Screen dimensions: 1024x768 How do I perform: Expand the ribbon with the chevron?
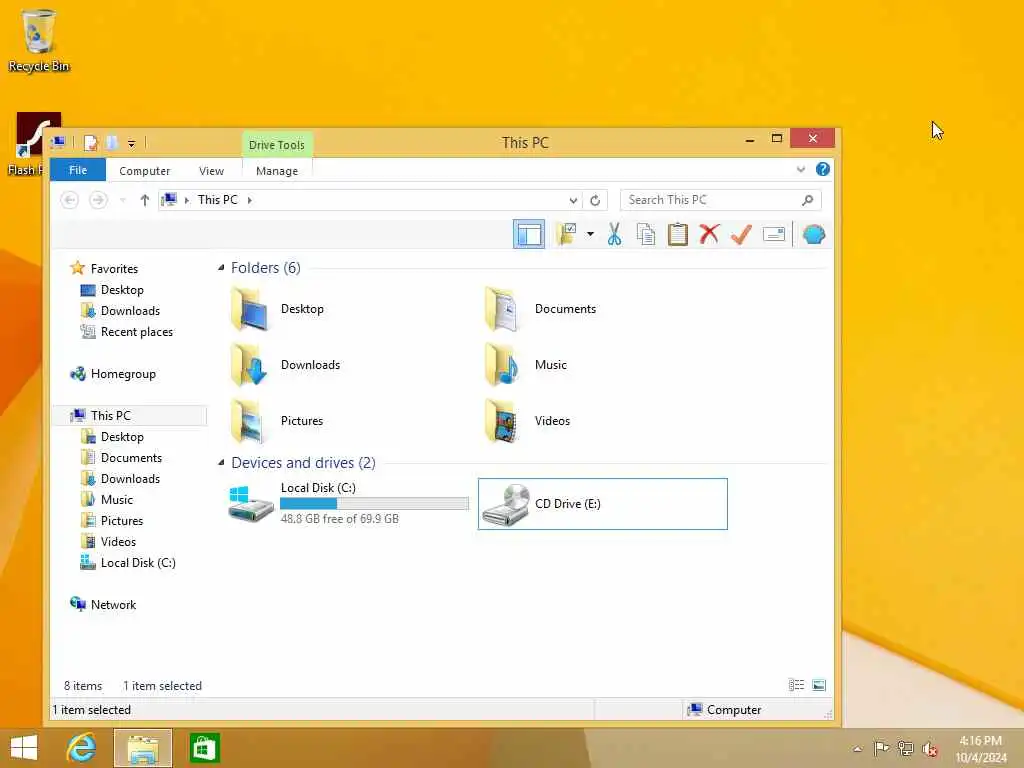pyautogui.click(x=801, y=169)
